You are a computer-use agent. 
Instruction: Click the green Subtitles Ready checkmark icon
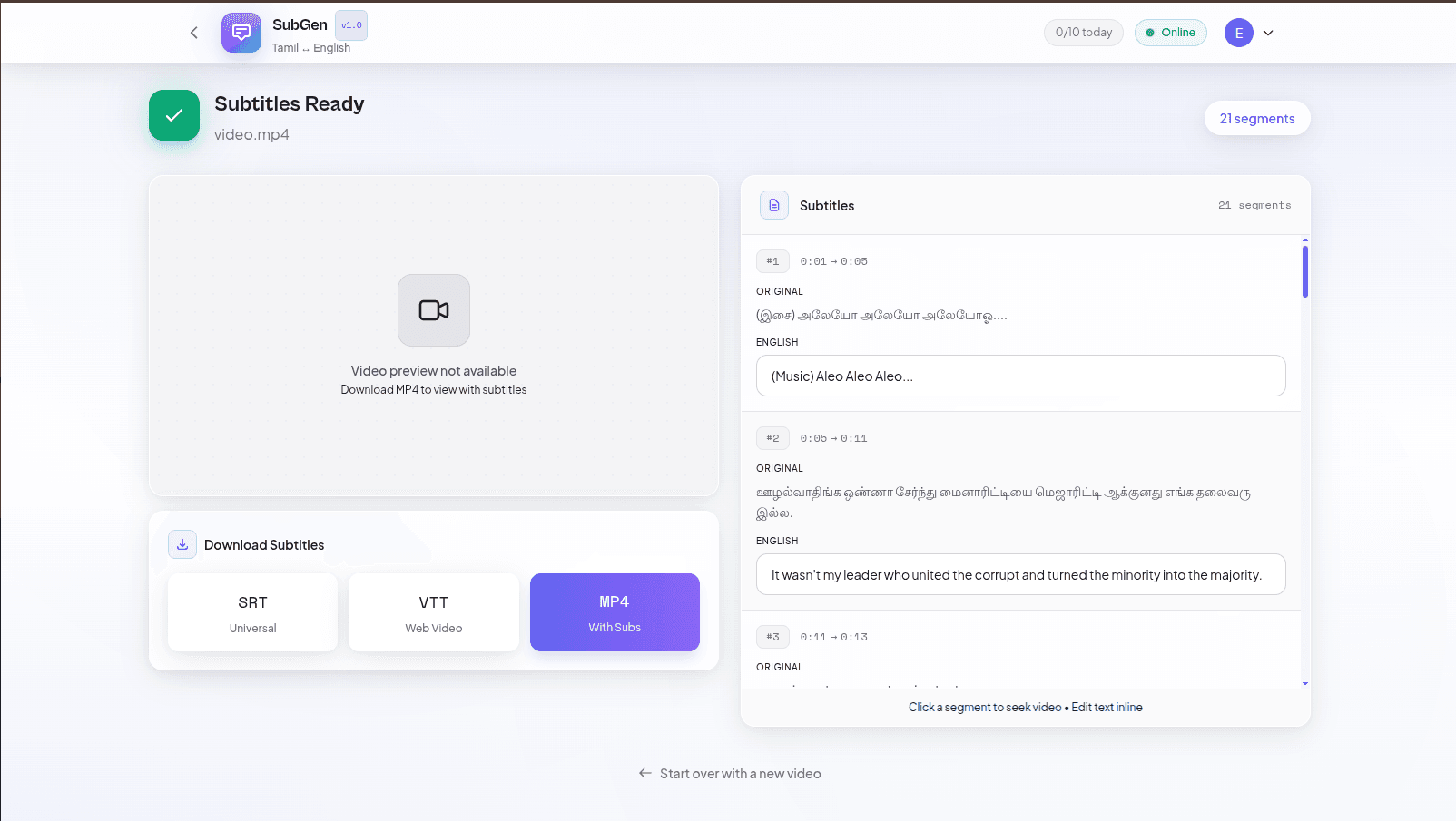(174, 115)
